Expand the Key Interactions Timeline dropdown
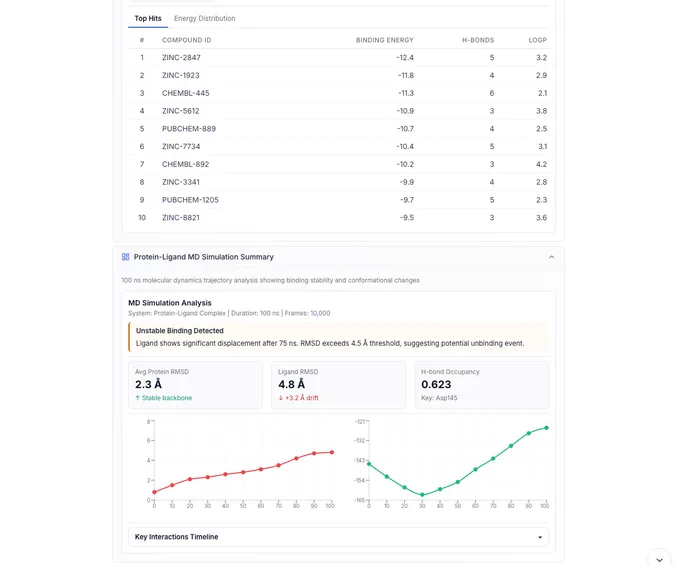The width and height of the screenshot is (680, 566). (x=338, y=537)
